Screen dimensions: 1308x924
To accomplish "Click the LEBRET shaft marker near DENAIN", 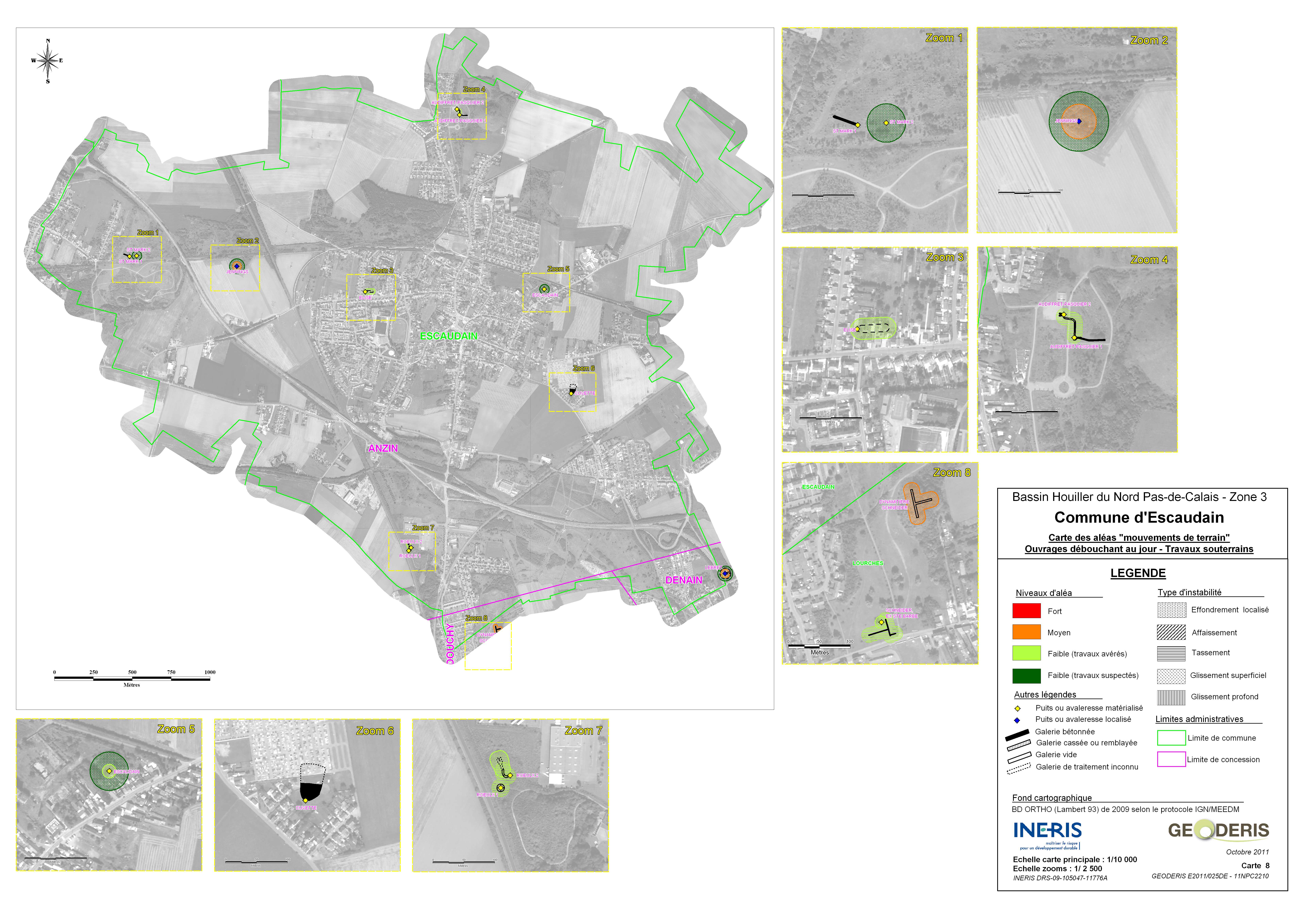I will point(725,574).
